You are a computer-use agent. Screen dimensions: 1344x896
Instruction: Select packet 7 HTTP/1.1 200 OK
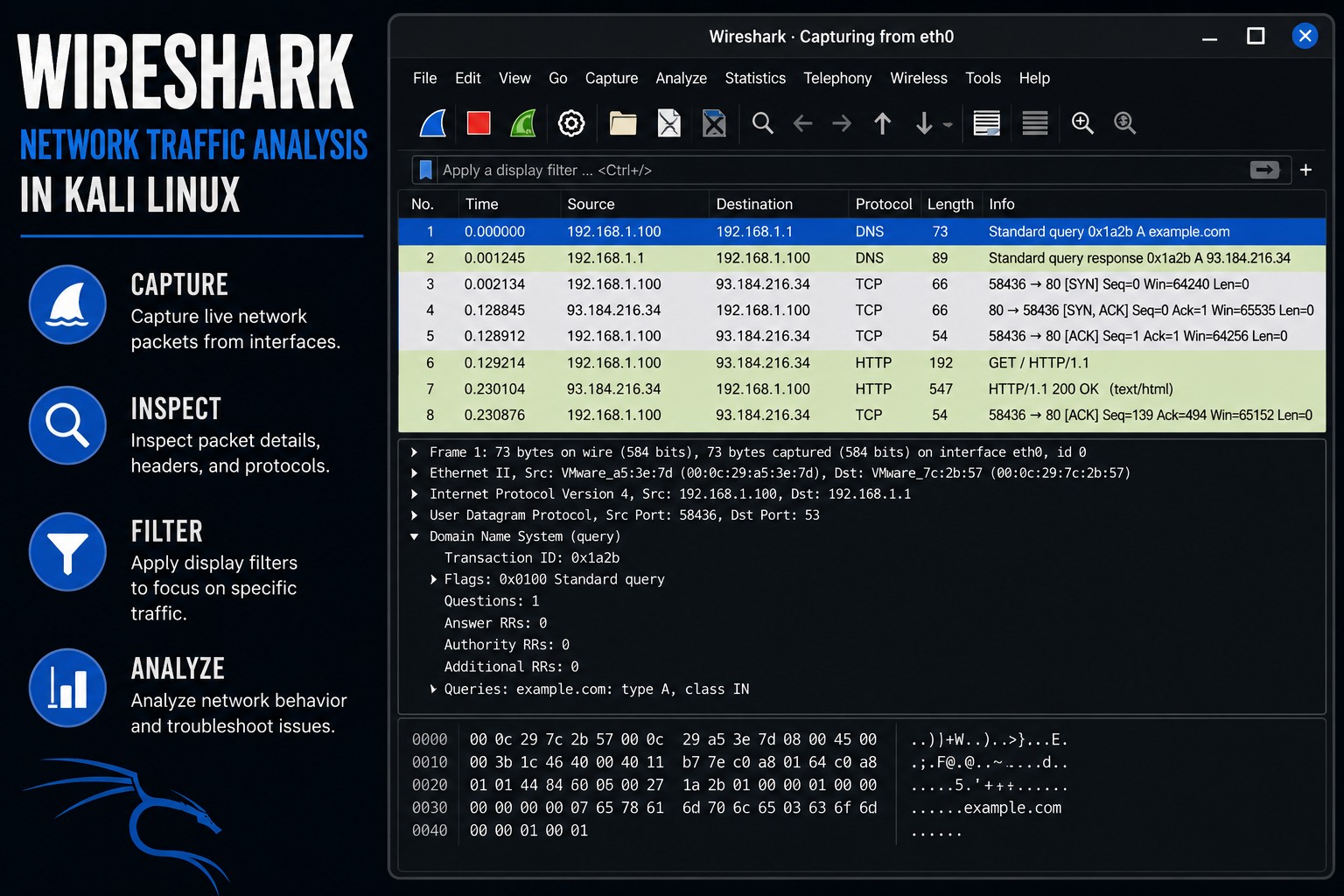coord(862,389)
